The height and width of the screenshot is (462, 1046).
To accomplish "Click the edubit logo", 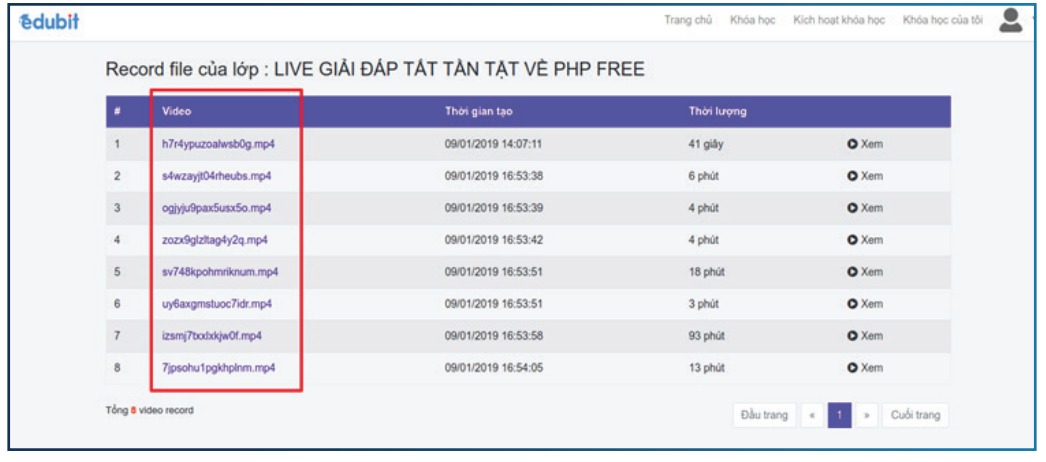I will coord(49,21).
